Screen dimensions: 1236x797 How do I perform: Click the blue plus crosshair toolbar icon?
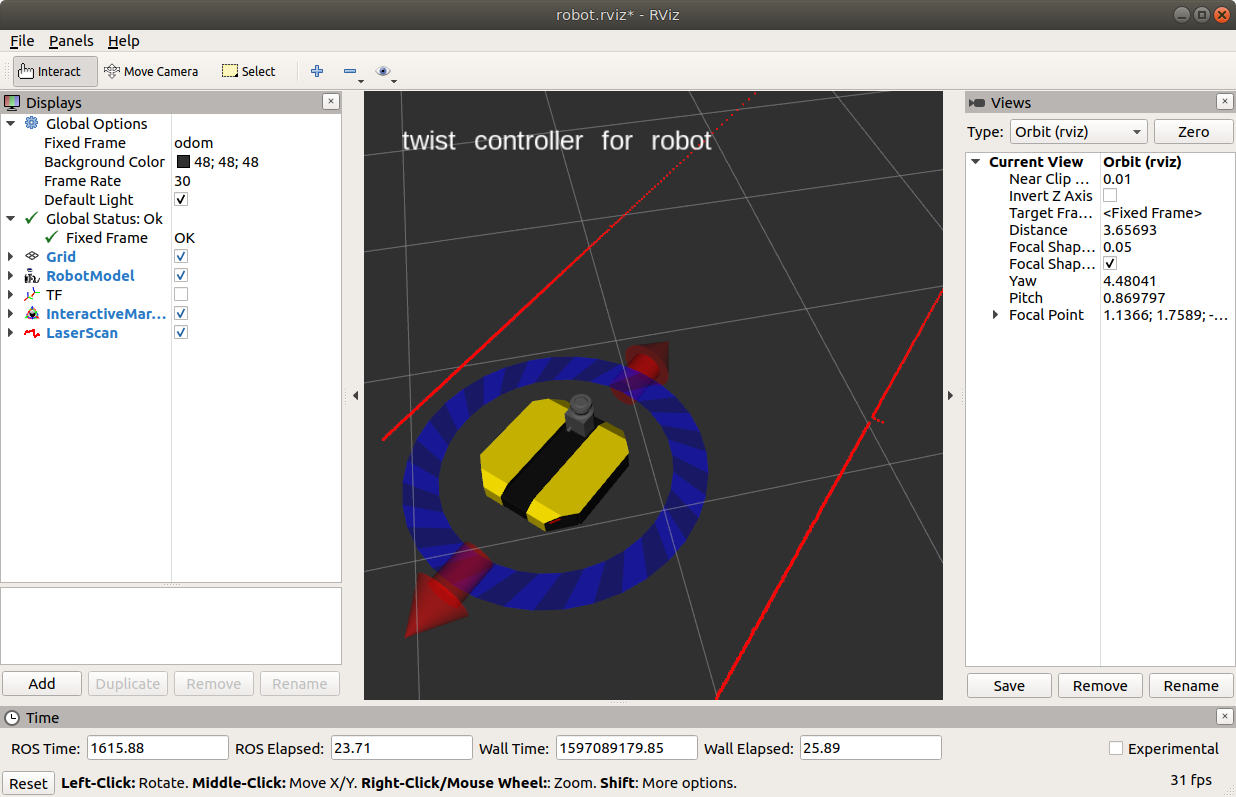317,71
